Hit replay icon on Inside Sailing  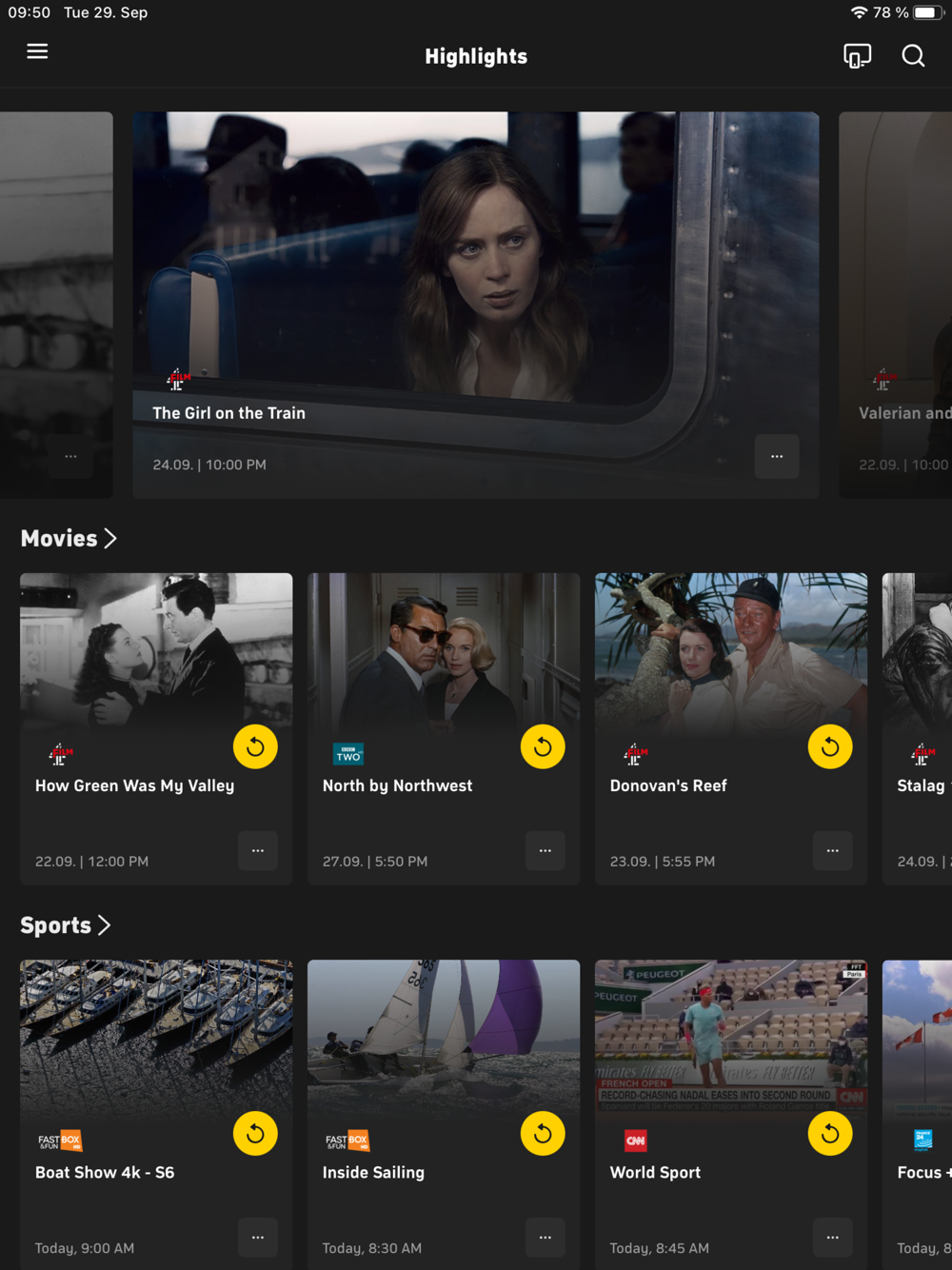click(543, 1134)
